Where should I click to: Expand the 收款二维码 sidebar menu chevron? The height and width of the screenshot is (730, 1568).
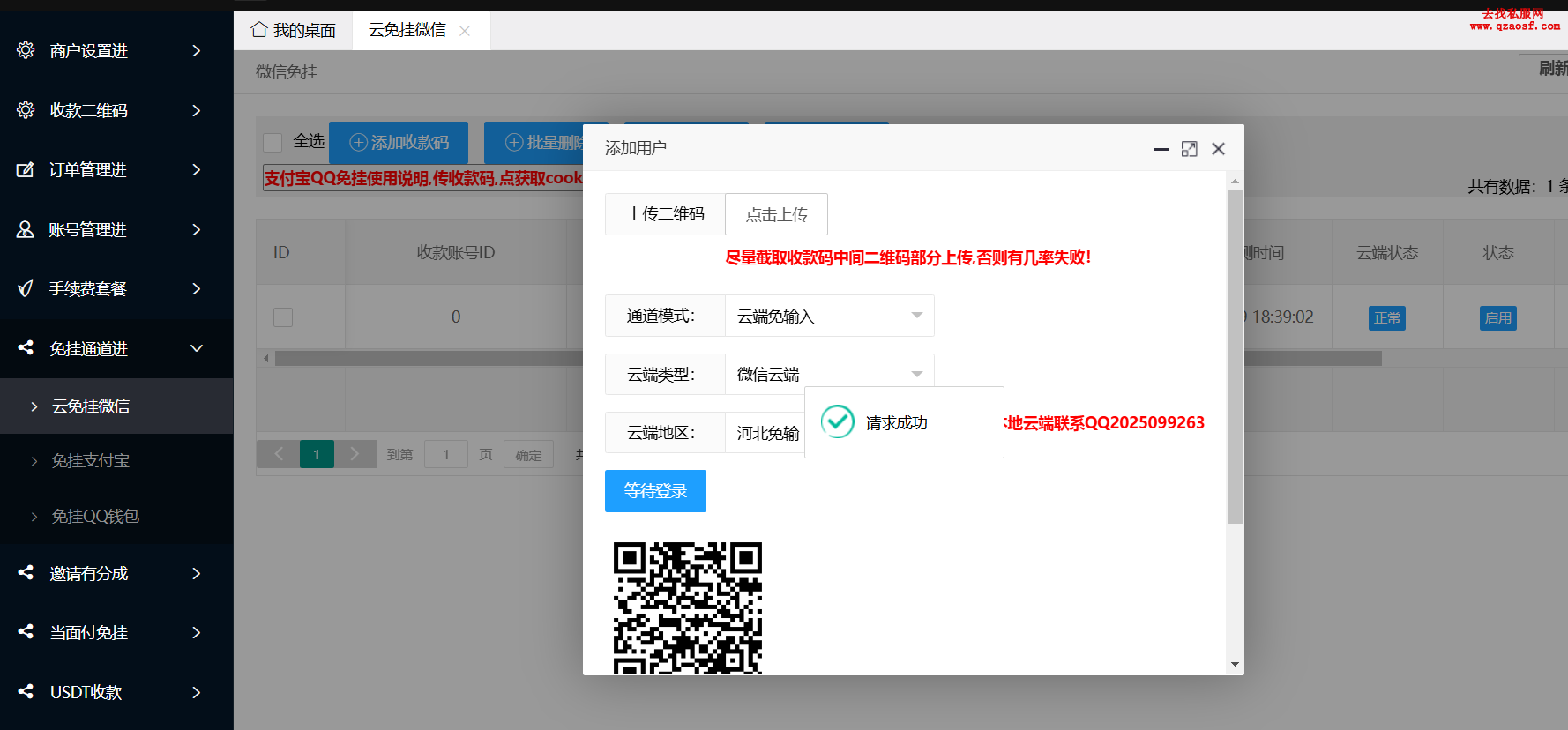click(x=197, y=110)
